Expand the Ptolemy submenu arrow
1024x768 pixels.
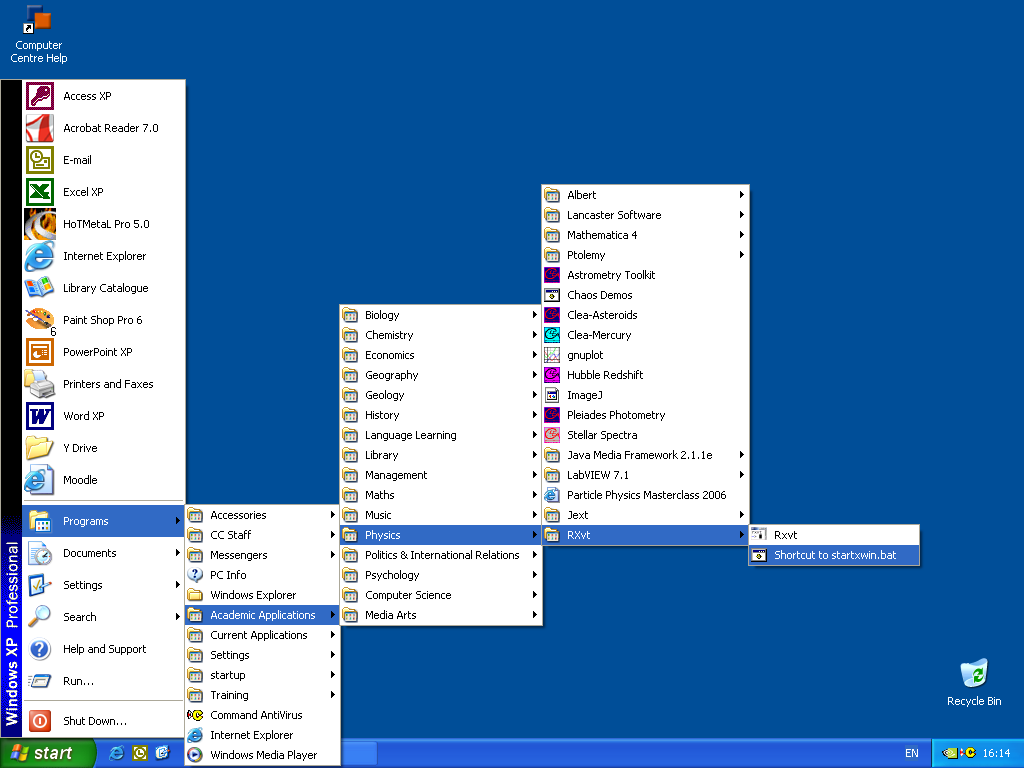coord(741,255)
